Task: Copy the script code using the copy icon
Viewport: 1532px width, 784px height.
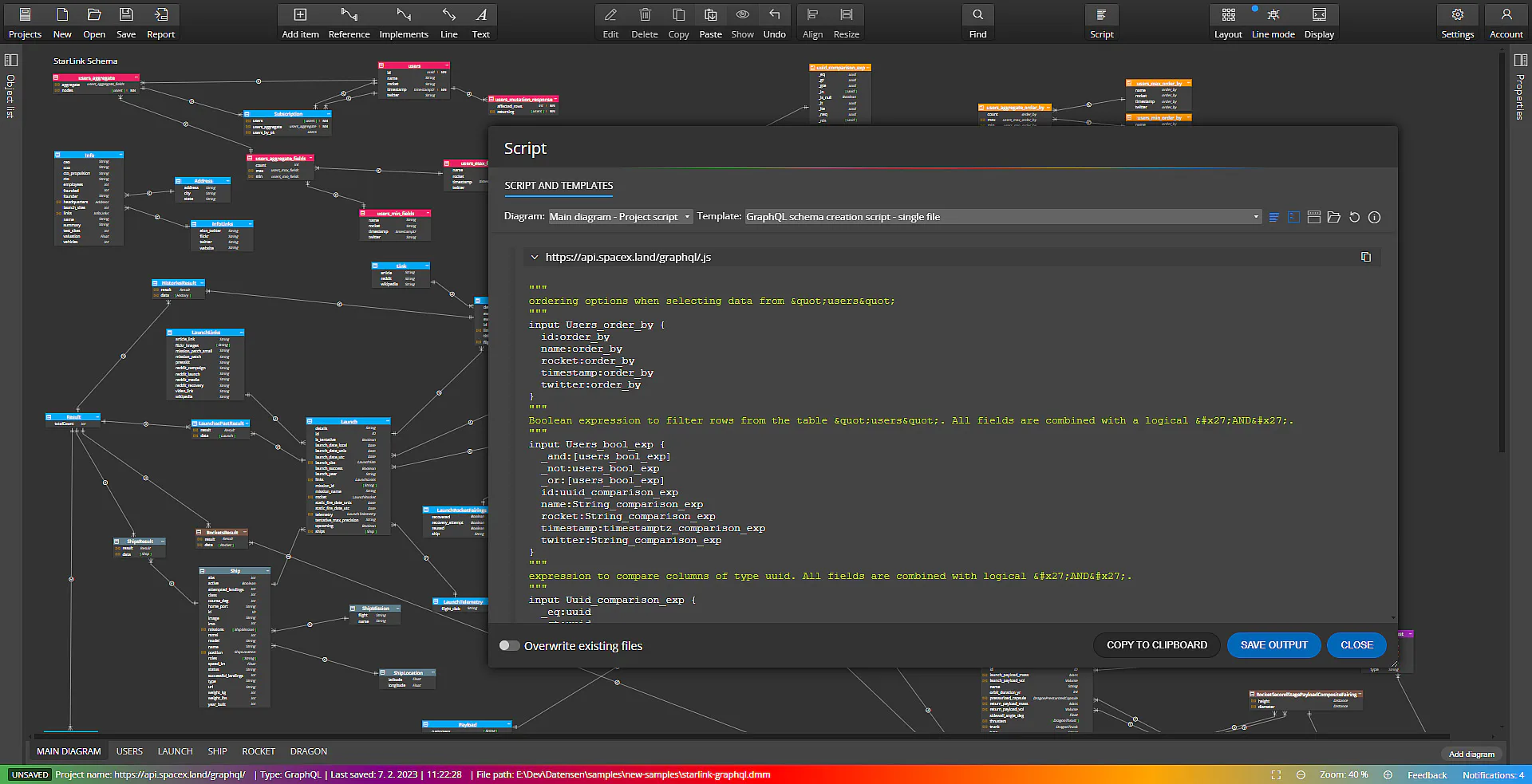Action: (1366, 257)
